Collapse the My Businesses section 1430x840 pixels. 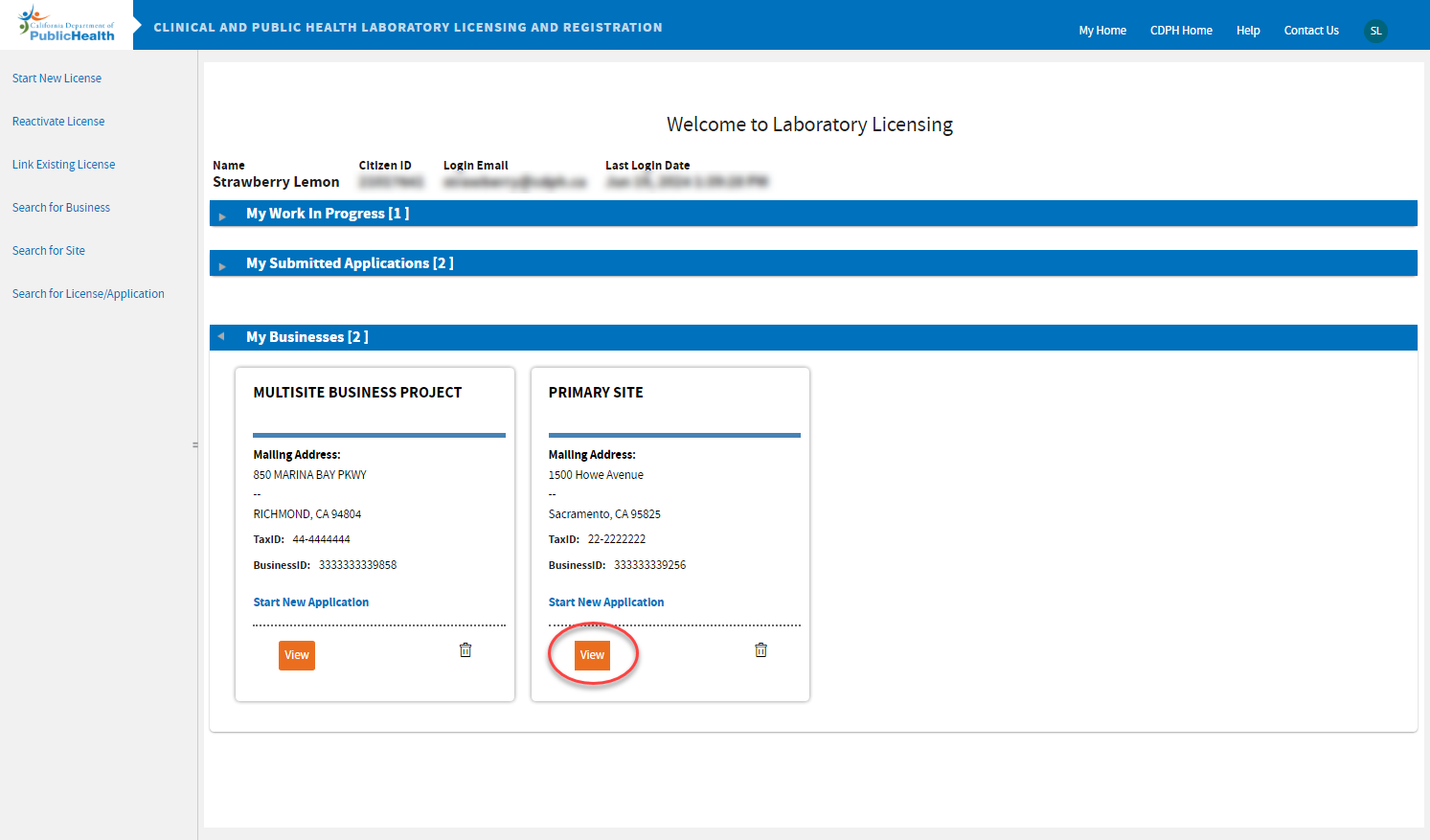221,337
